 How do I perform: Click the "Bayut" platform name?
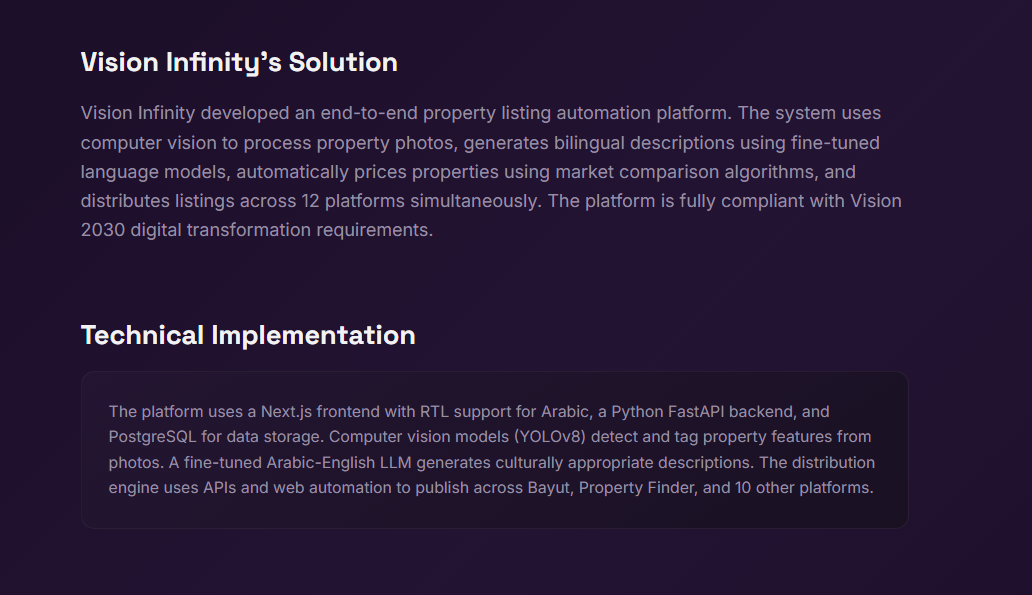[548, 488]
